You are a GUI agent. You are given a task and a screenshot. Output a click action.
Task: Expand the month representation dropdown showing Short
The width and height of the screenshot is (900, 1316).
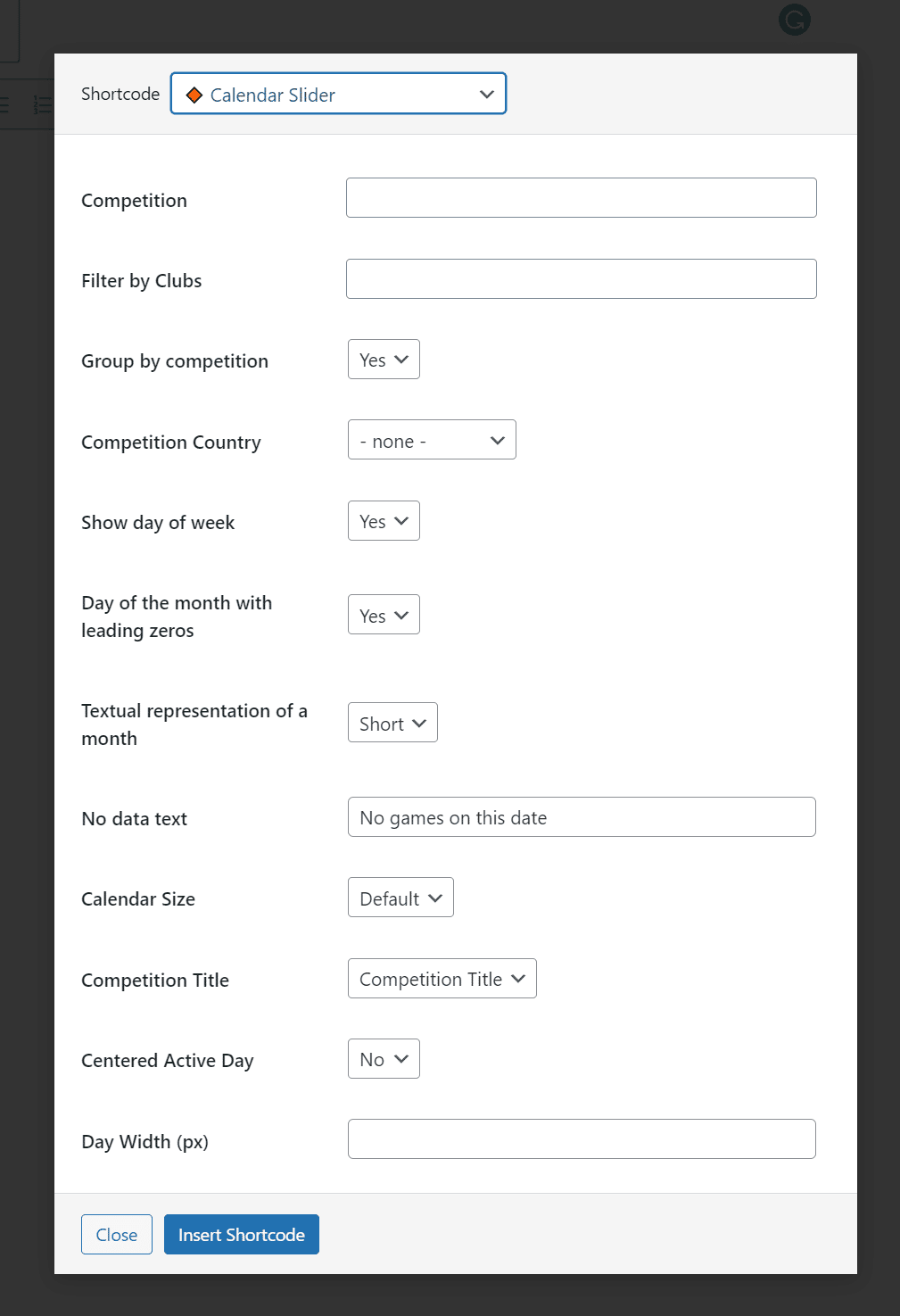(392, 723)
